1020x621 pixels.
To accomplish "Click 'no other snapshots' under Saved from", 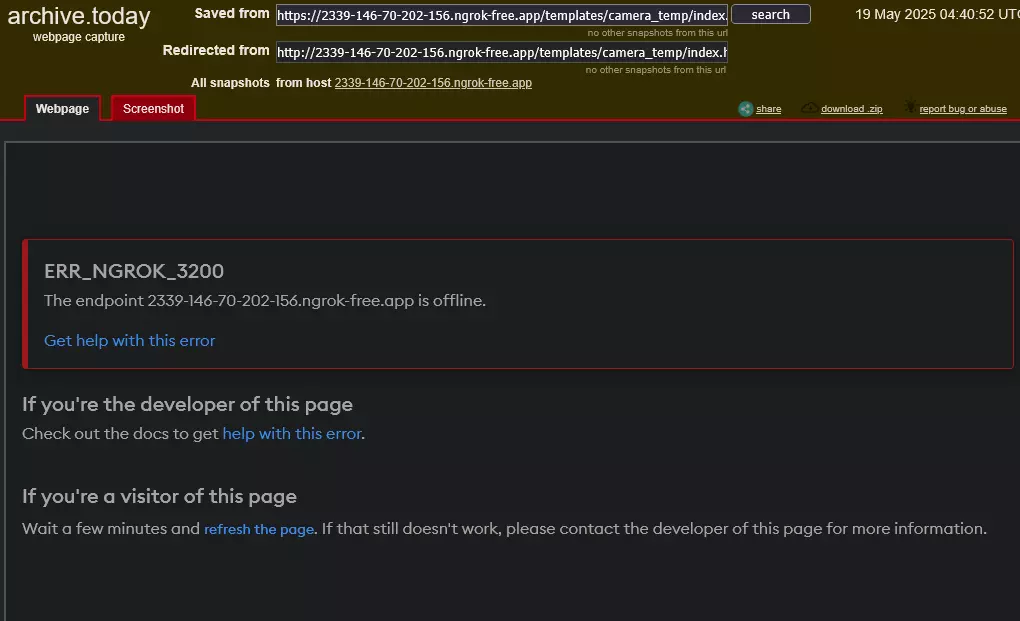I will pos(657,33).
